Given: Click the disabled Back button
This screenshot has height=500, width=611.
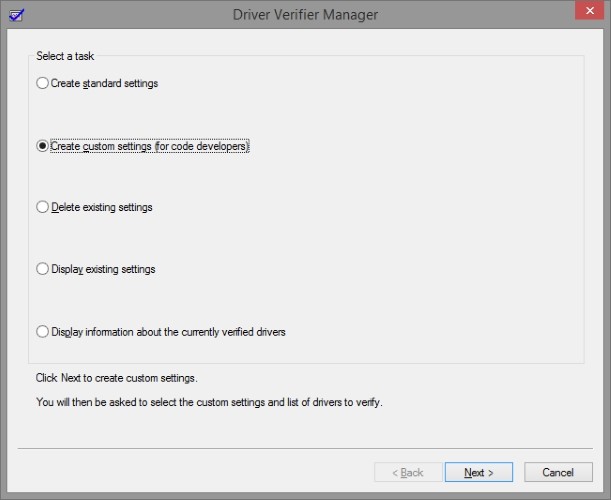Looking at the screenshot, I should click(408, 472).
